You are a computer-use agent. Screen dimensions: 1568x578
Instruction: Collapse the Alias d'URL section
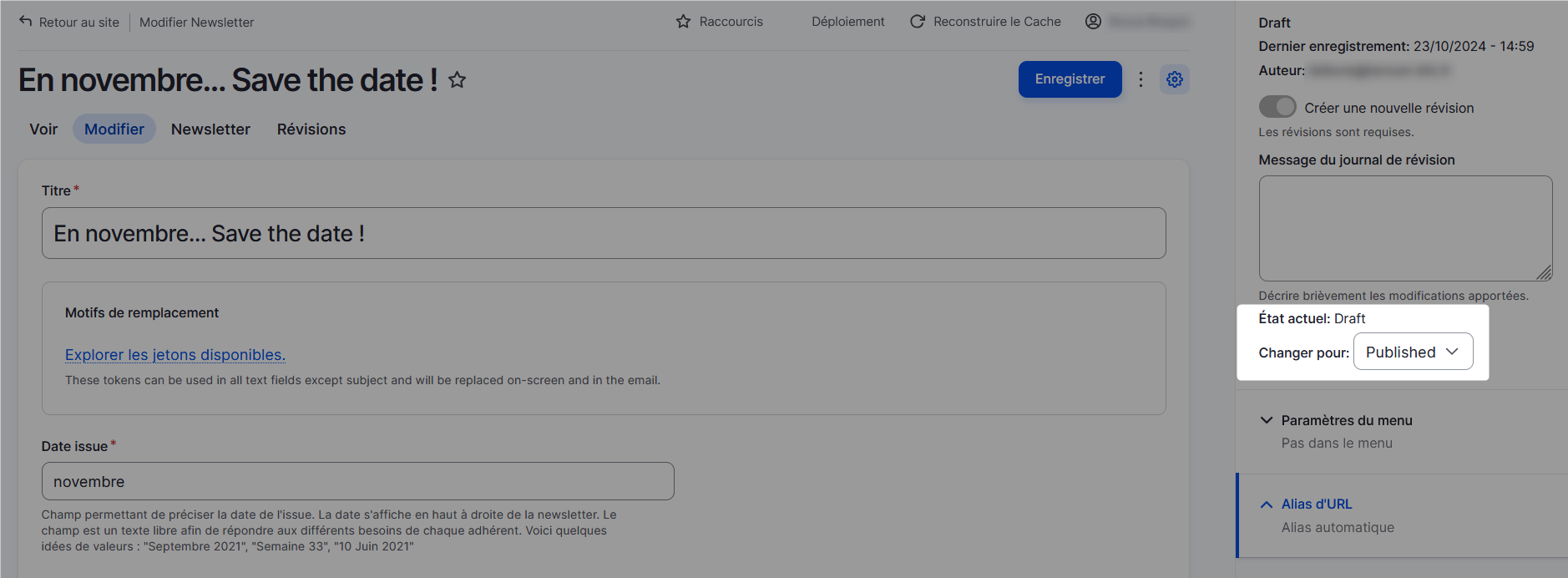pyautogui.click(x=1316, y=504)
